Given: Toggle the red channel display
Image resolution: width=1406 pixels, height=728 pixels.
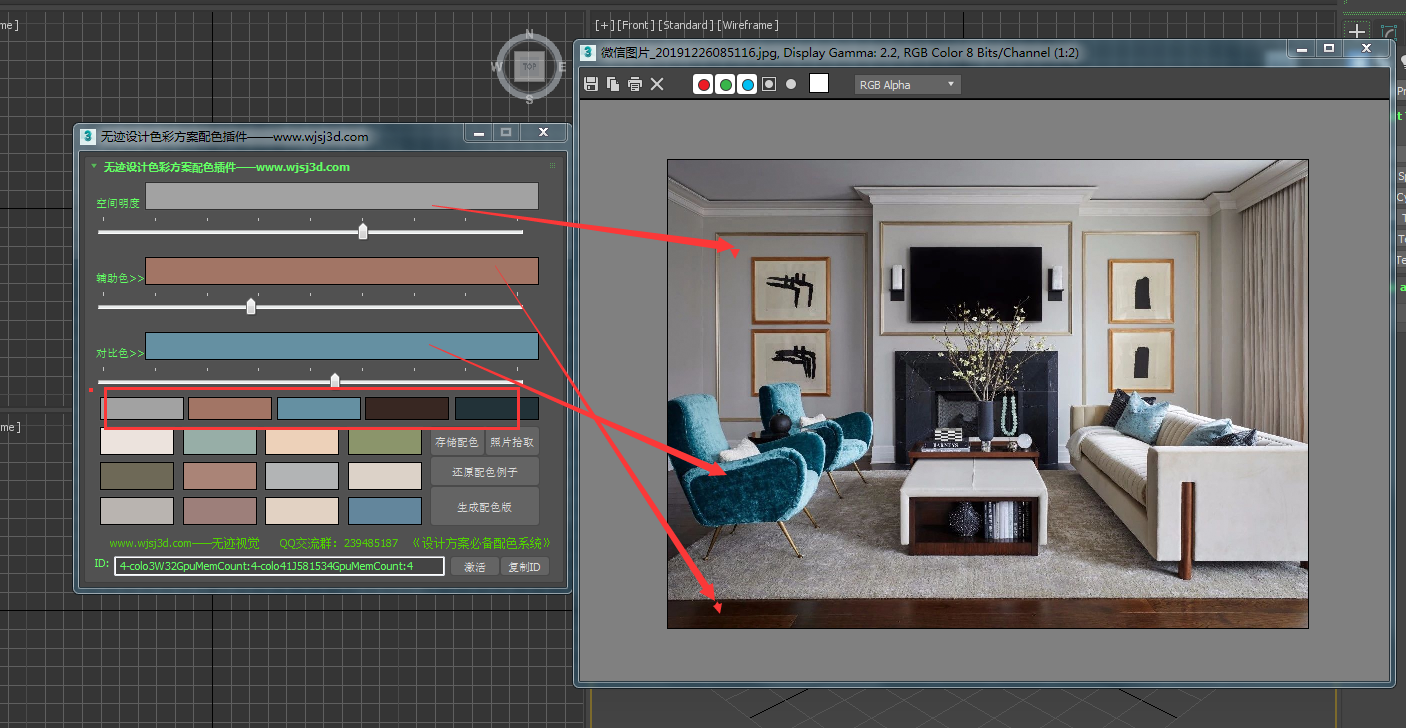Looking at the screenshot, I should tap(704, 85).
